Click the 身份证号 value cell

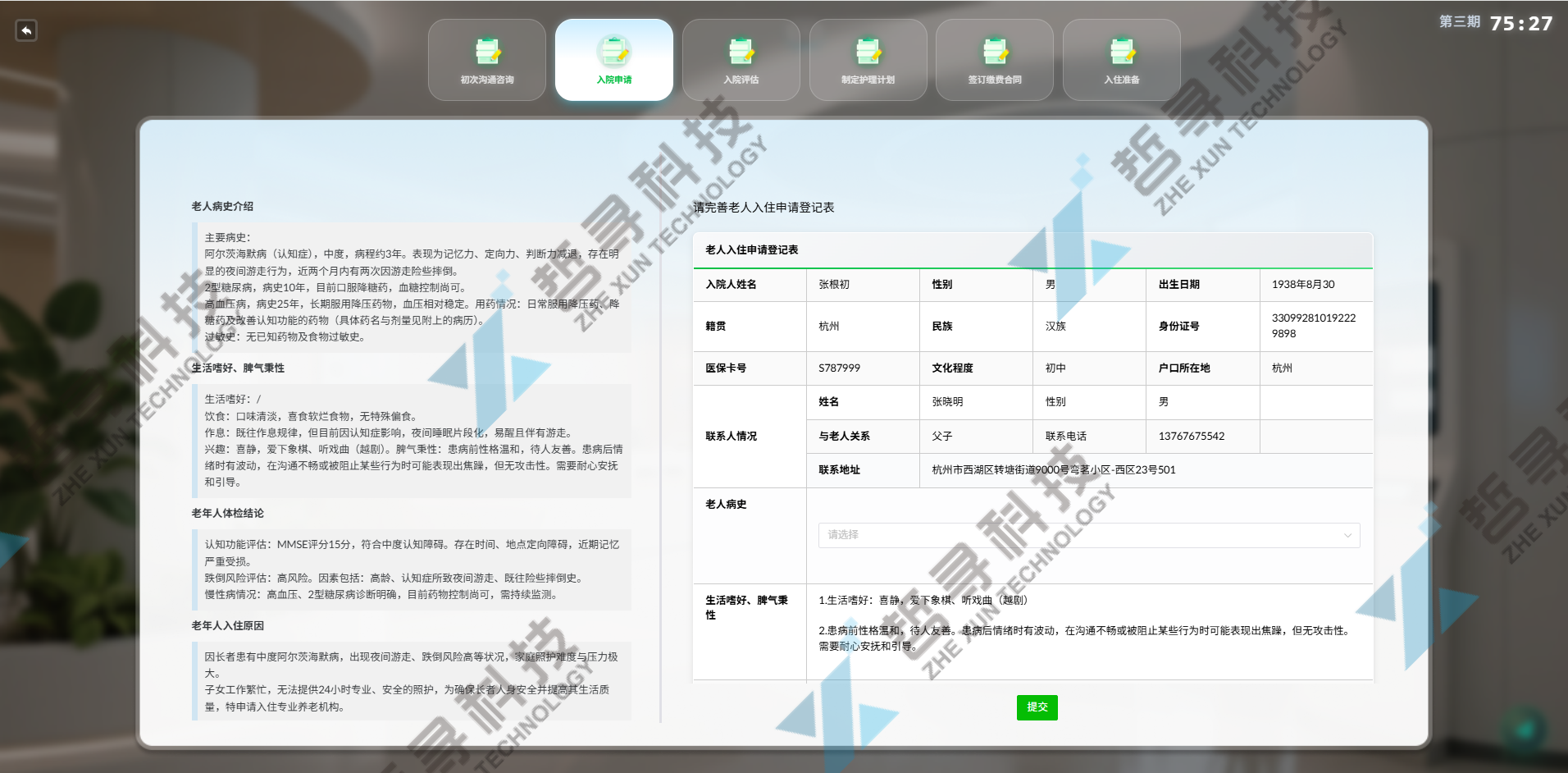click(1313, 326)
